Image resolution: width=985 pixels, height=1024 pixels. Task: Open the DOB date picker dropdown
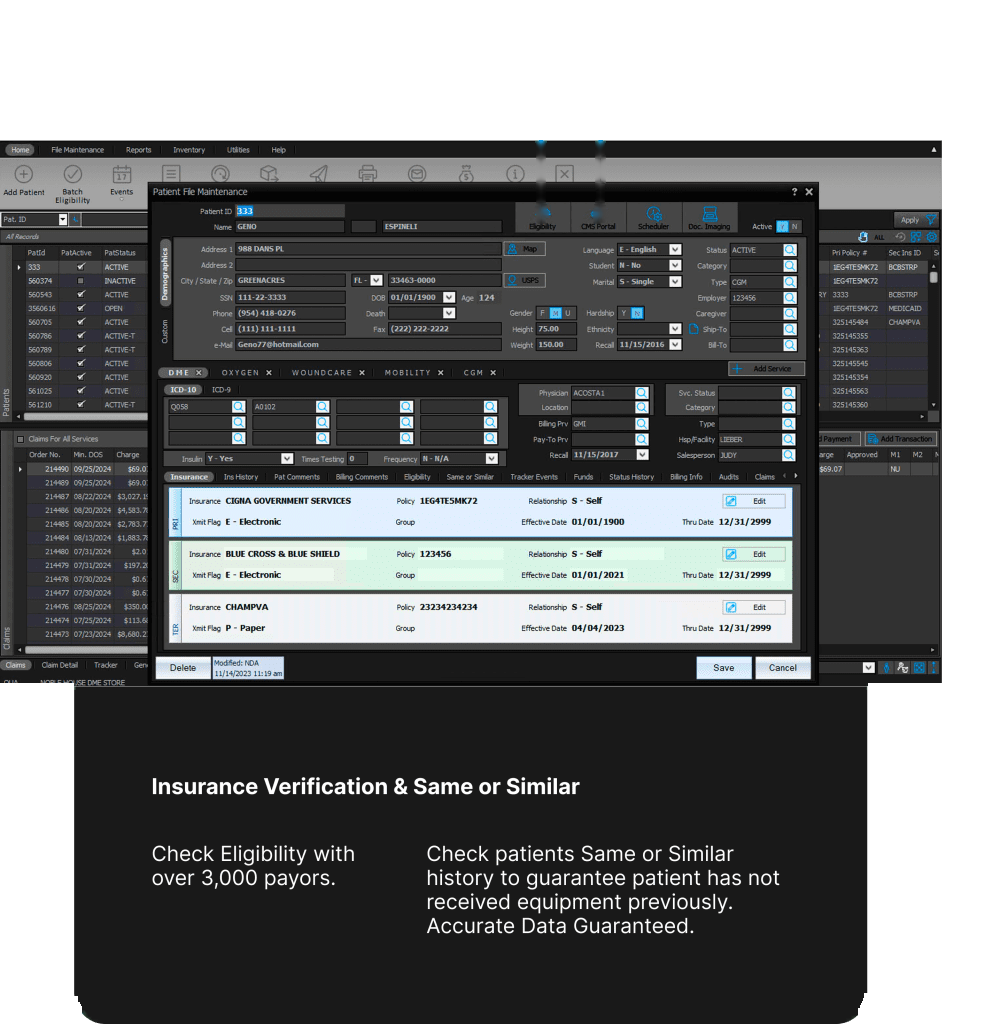pyautogui.click(x=449, y=297)
